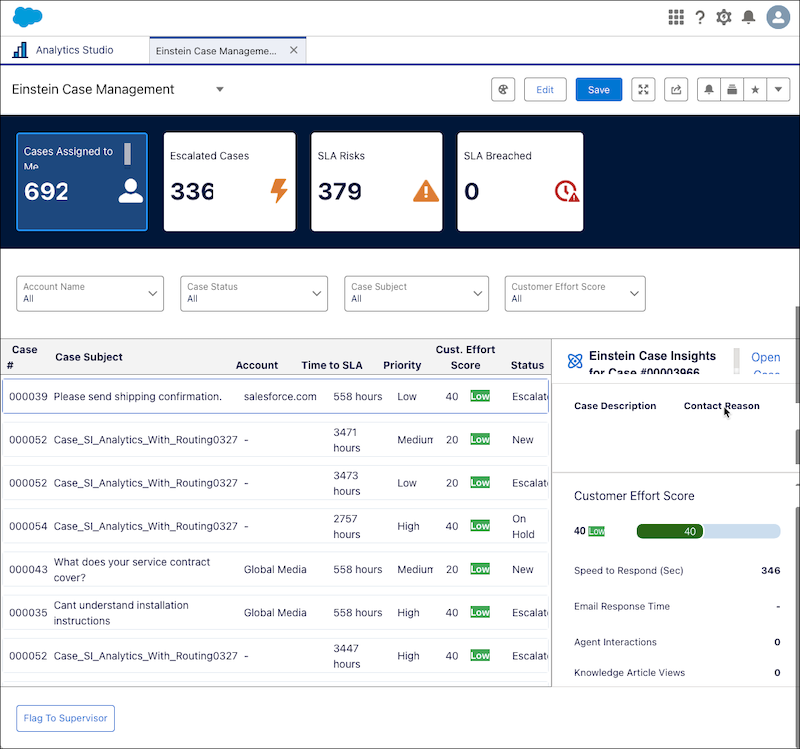Click the Knowledge Article Views label
This screenshot has width=800, height=749.
click(629, 672)
